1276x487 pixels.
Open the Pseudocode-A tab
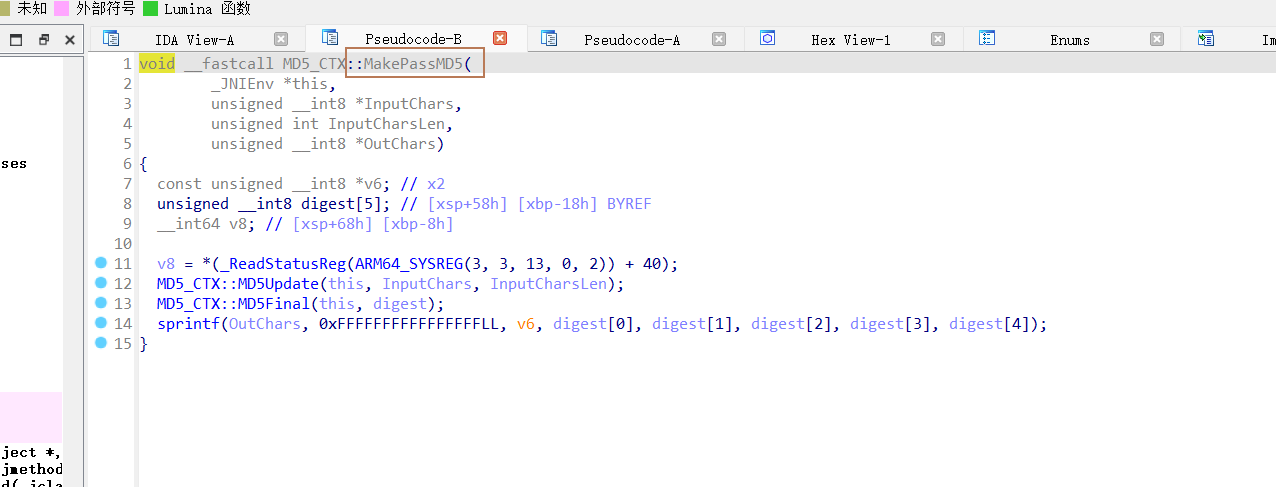point(632,40)
